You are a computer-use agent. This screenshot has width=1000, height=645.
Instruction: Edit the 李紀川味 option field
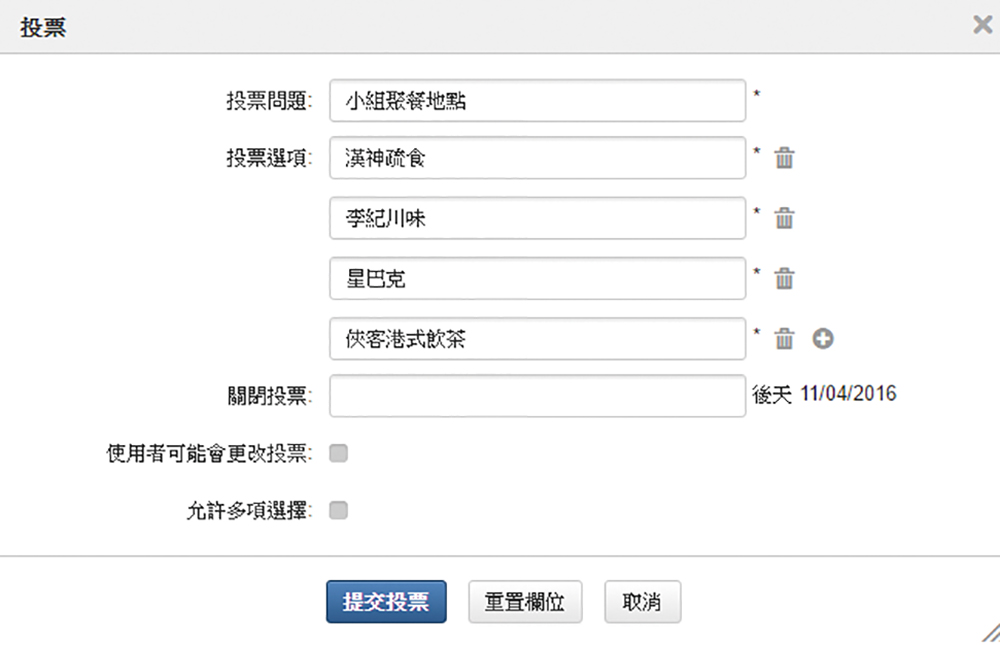(x=538, y=218)
